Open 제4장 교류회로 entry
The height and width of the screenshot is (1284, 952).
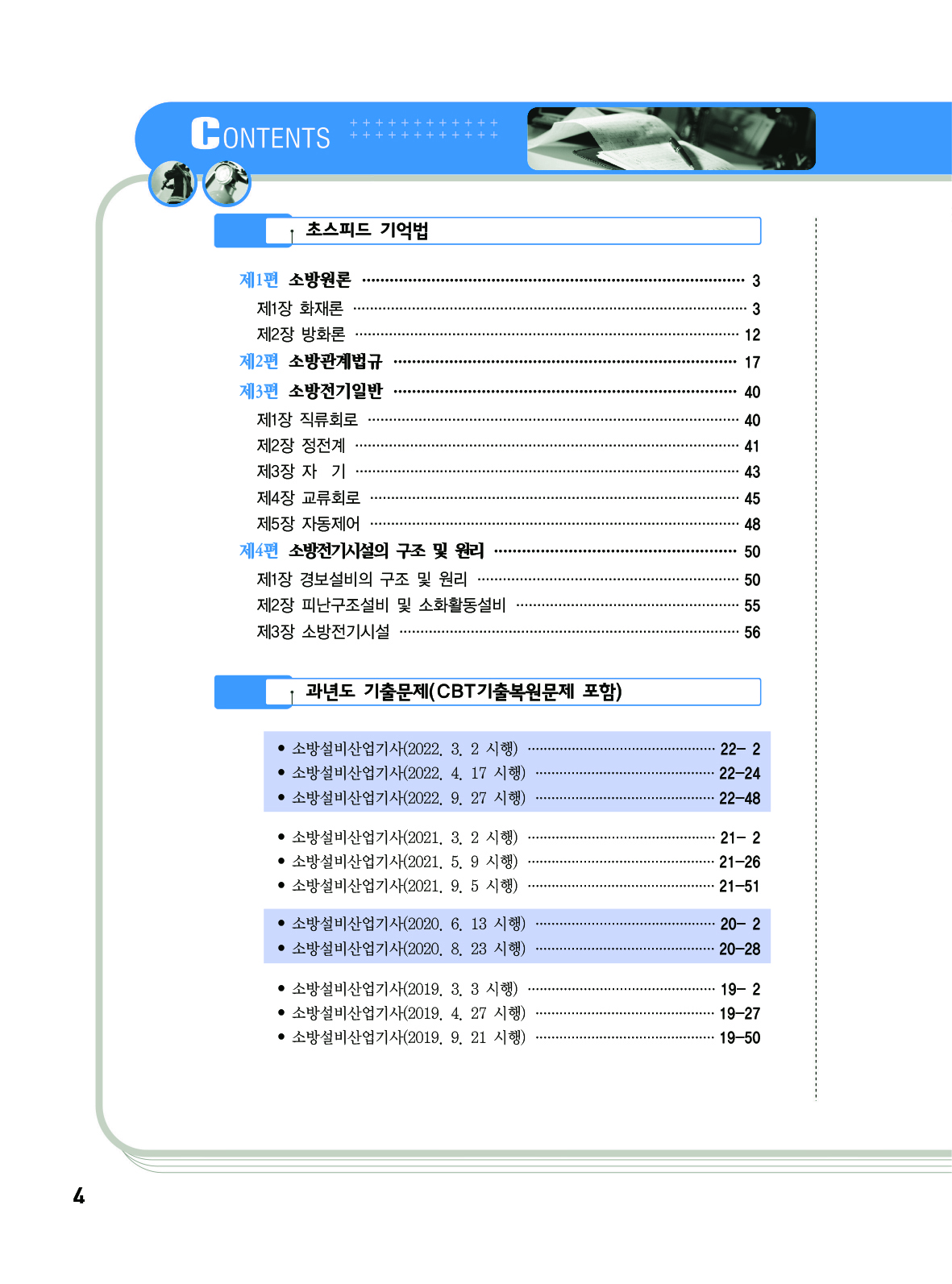(509, 498)
